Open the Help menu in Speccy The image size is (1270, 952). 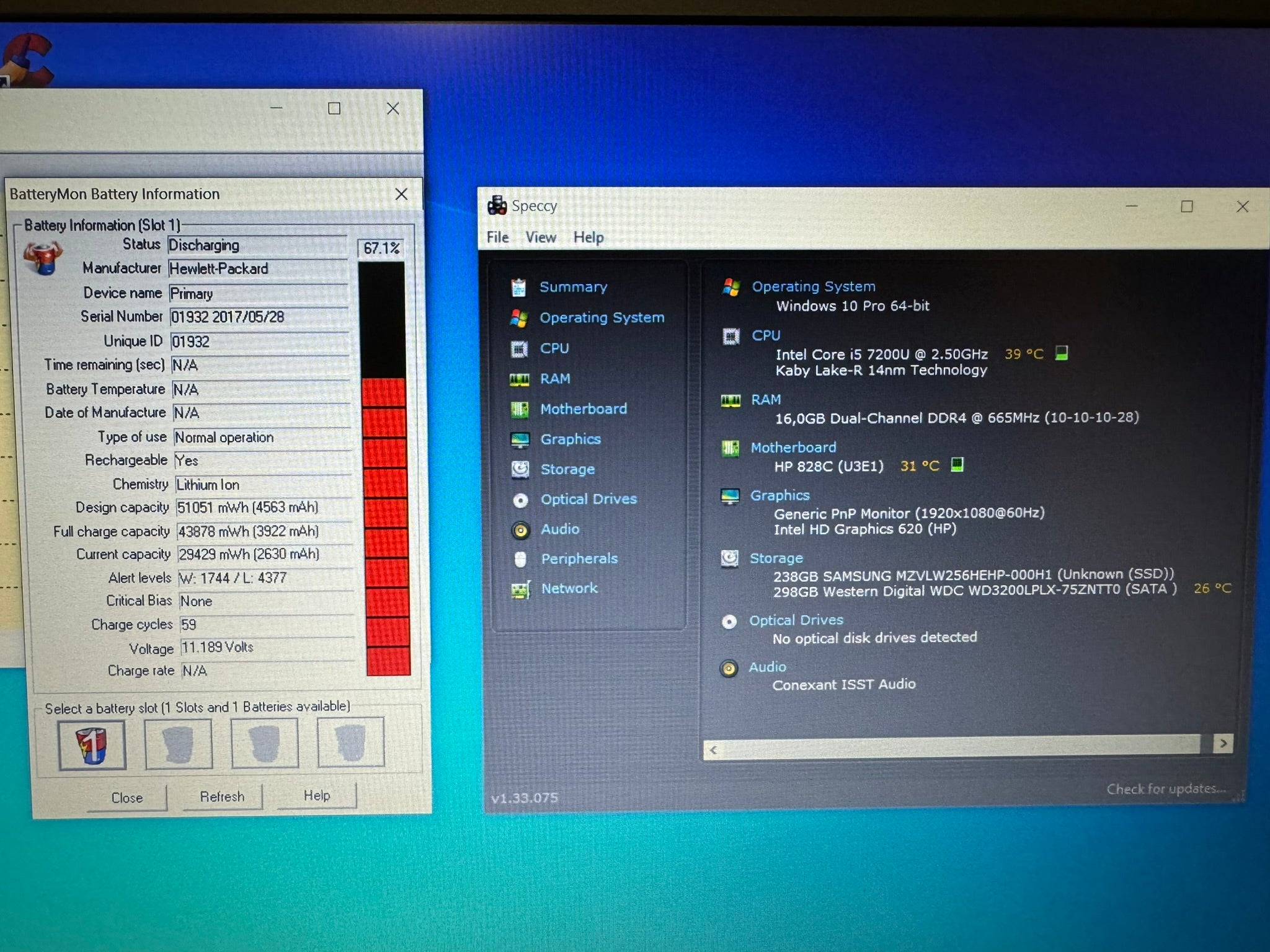coord(588,237)
